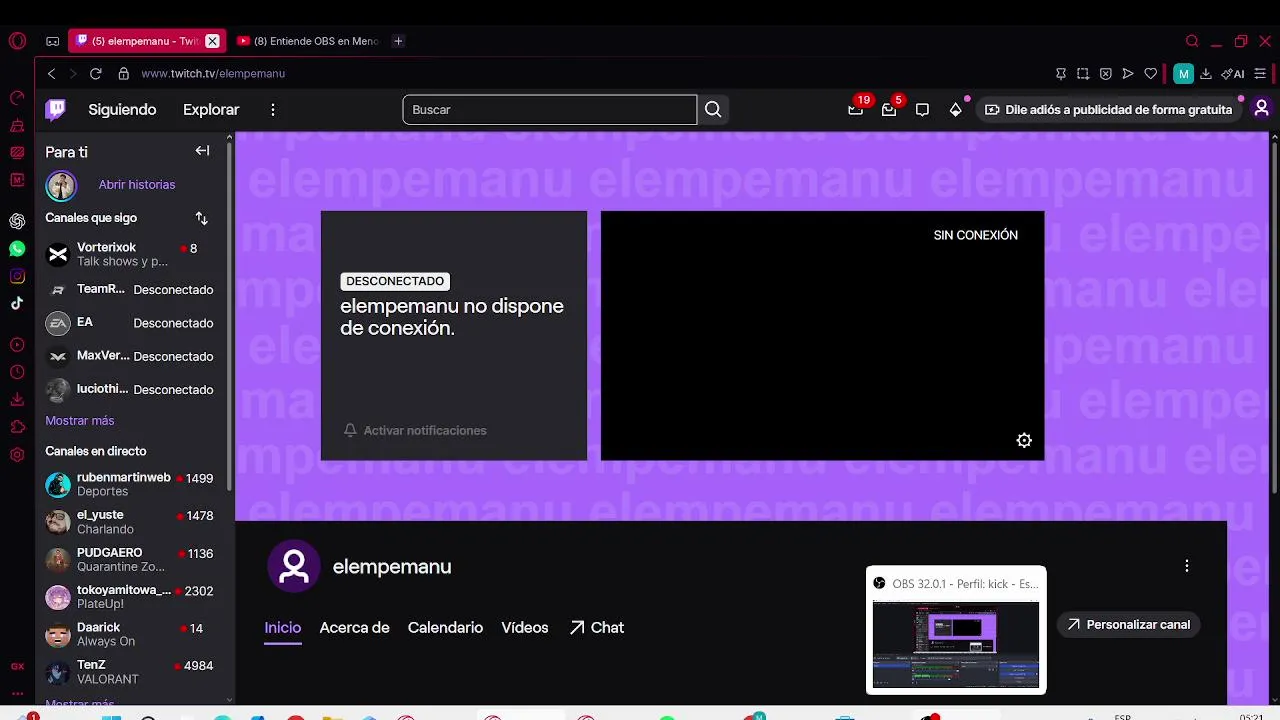
Task: Toggle Activar notificaciones bell
Action: [x=415, y=430]
